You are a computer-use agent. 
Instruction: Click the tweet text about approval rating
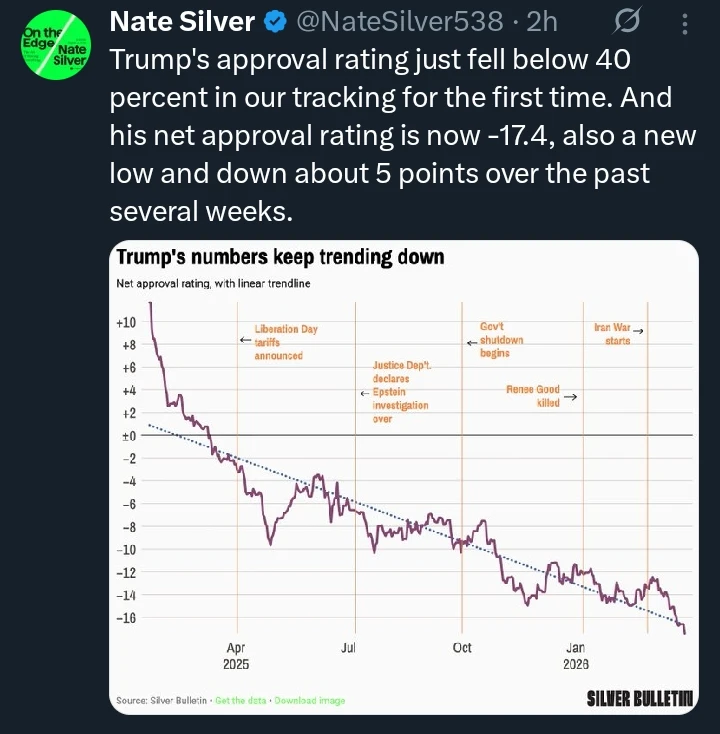pos(400,130)
